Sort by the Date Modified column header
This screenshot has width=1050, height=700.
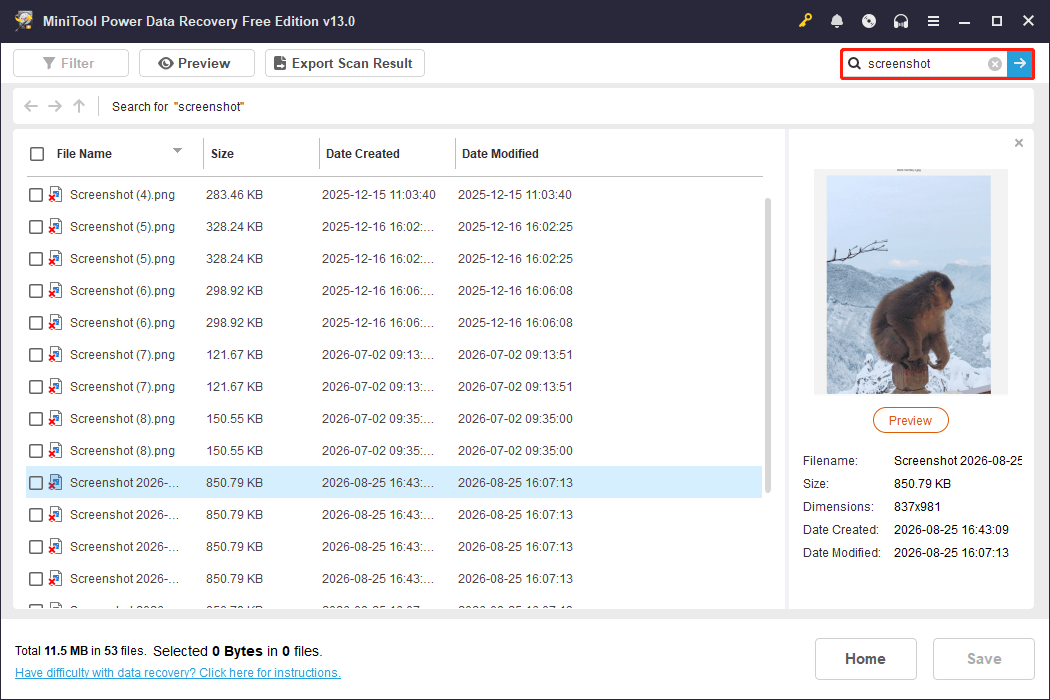click(500, 154)
